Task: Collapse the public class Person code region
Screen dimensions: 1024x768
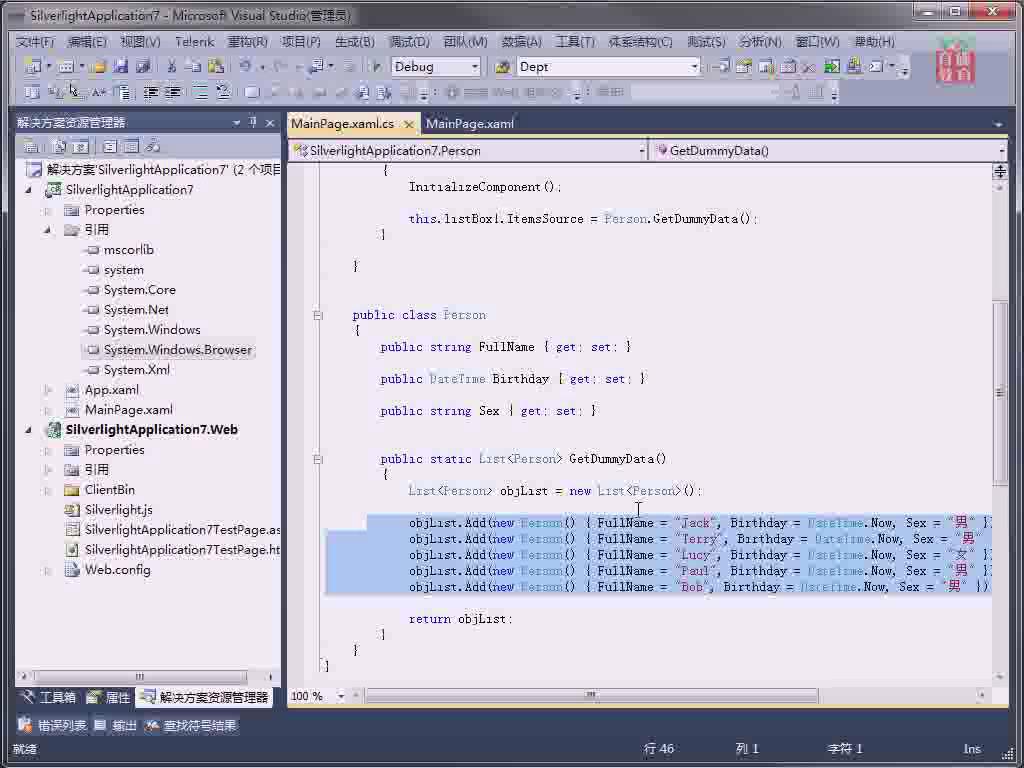Action: click(x=318, y=315)
